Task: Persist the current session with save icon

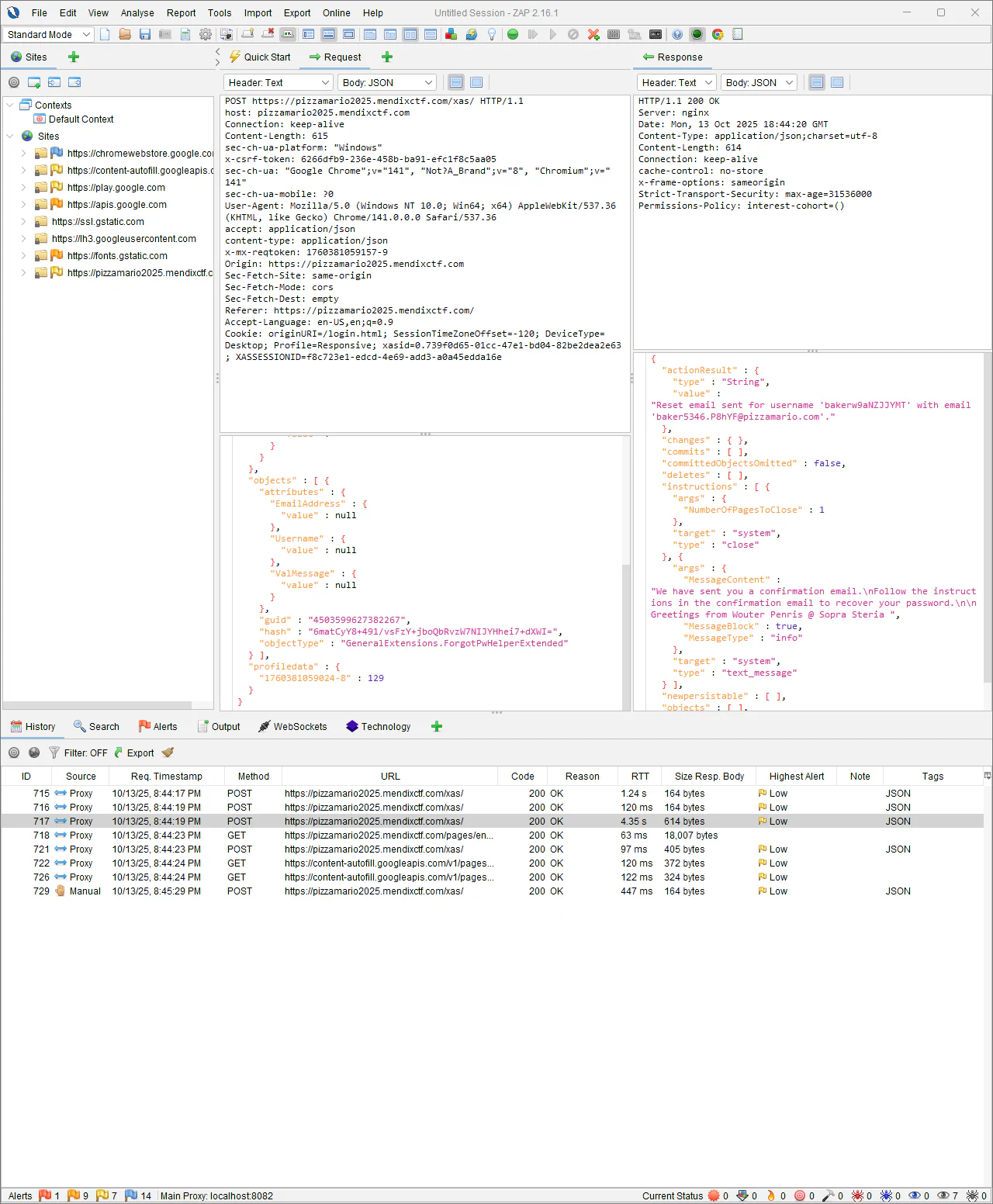Action: pos(145,34)
